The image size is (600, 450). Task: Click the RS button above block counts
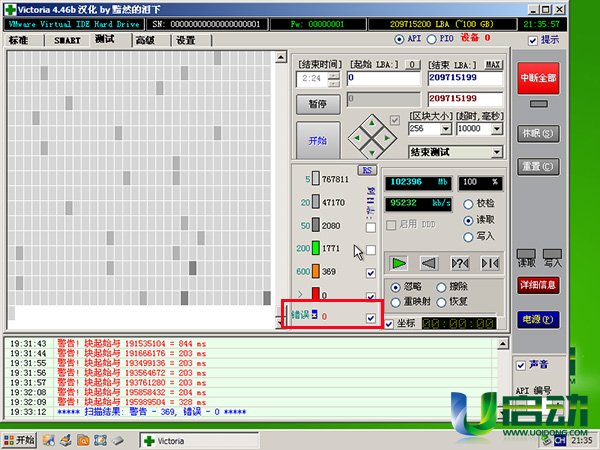367,170
